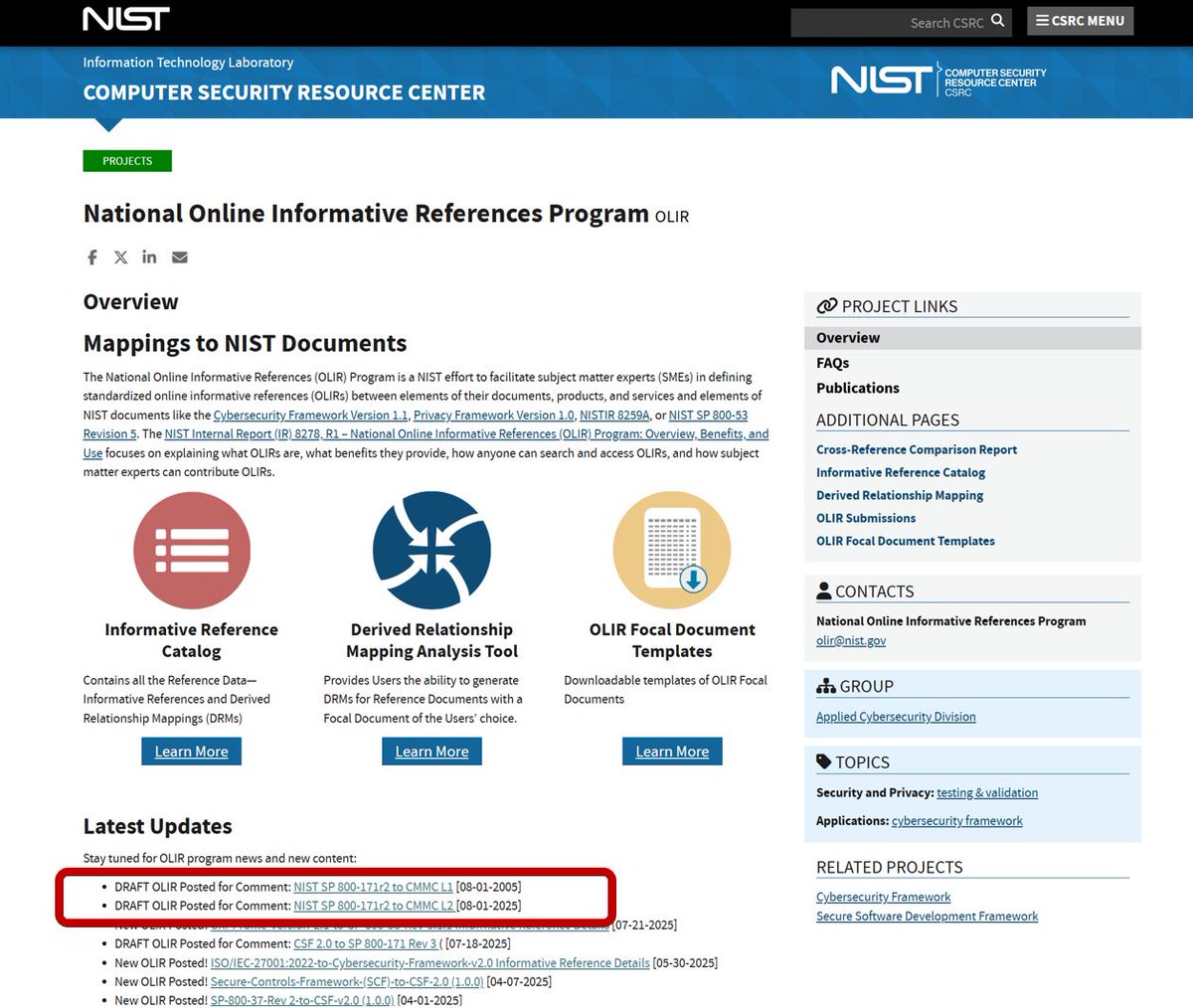This screenshot has width=1193, height=1008.
Task: Select Overview in Project Links
Action: coord(972,338)
